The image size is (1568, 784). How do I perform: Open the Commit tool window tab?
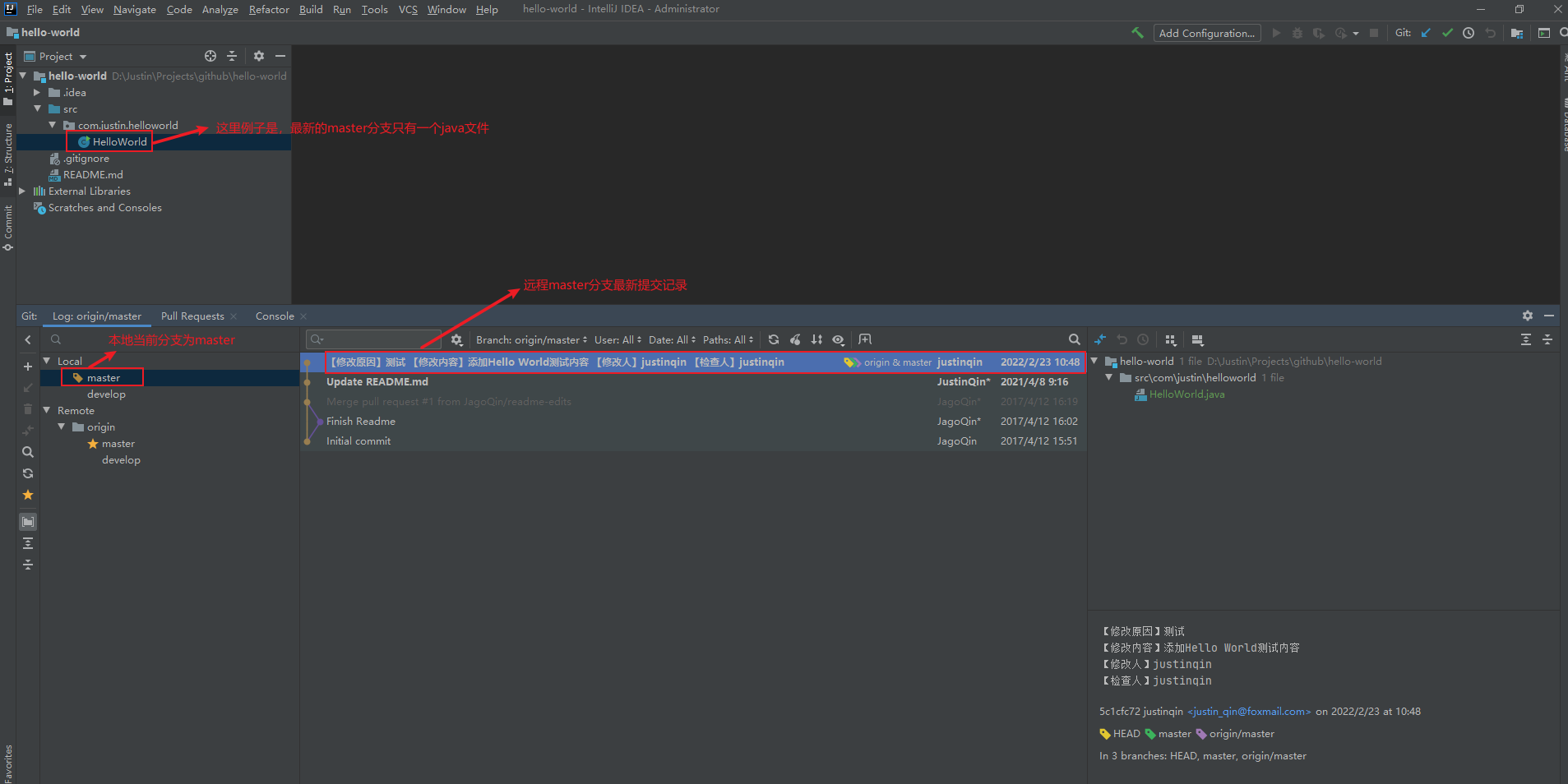(8, 228)
